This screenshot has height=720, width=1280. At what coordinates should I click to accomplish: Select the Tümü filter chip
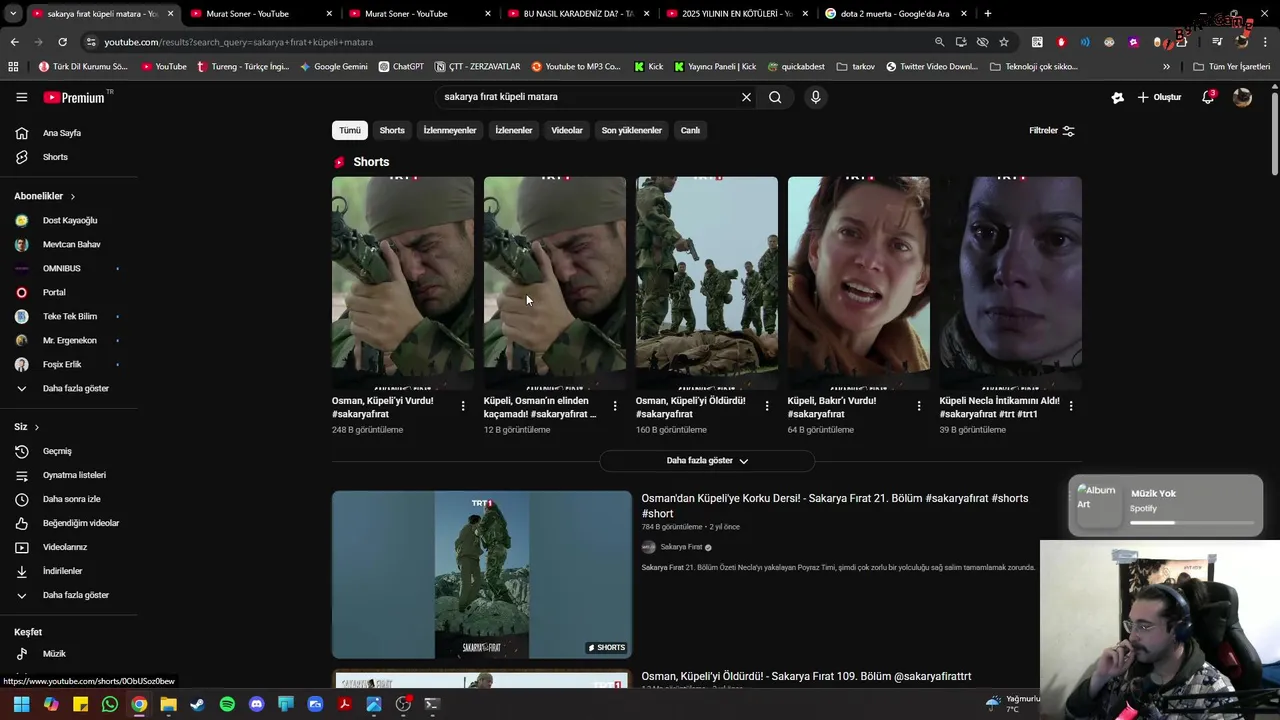(x=350, y=130)
